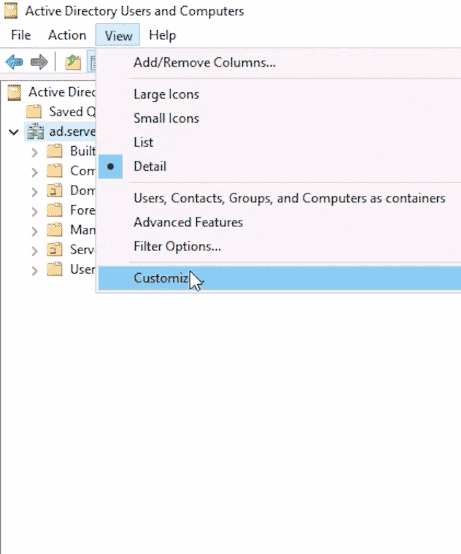Expand the ForeignSecurityPrincipals node

pos(34,212)
